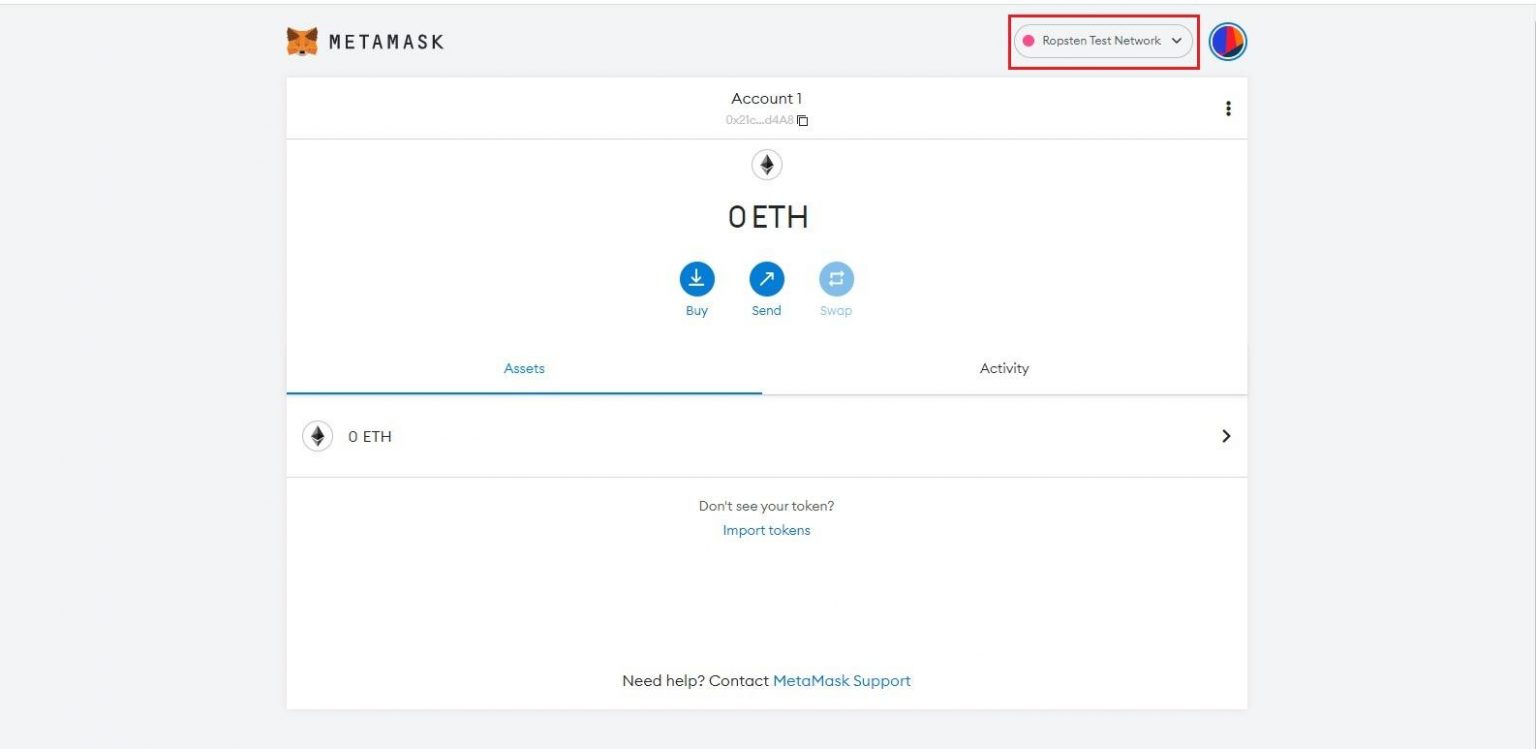Select the Assets tab

(x=524, y=368)
